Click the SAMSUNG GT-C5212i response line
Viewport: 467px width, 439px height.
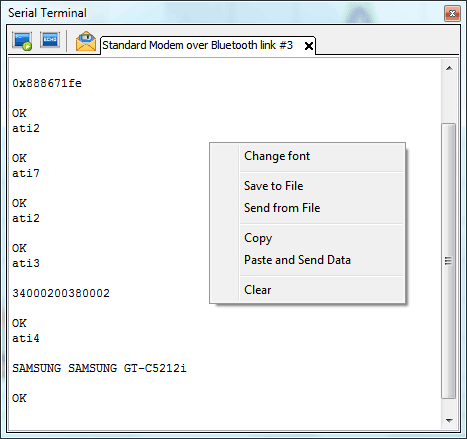(x=99, y=368)
